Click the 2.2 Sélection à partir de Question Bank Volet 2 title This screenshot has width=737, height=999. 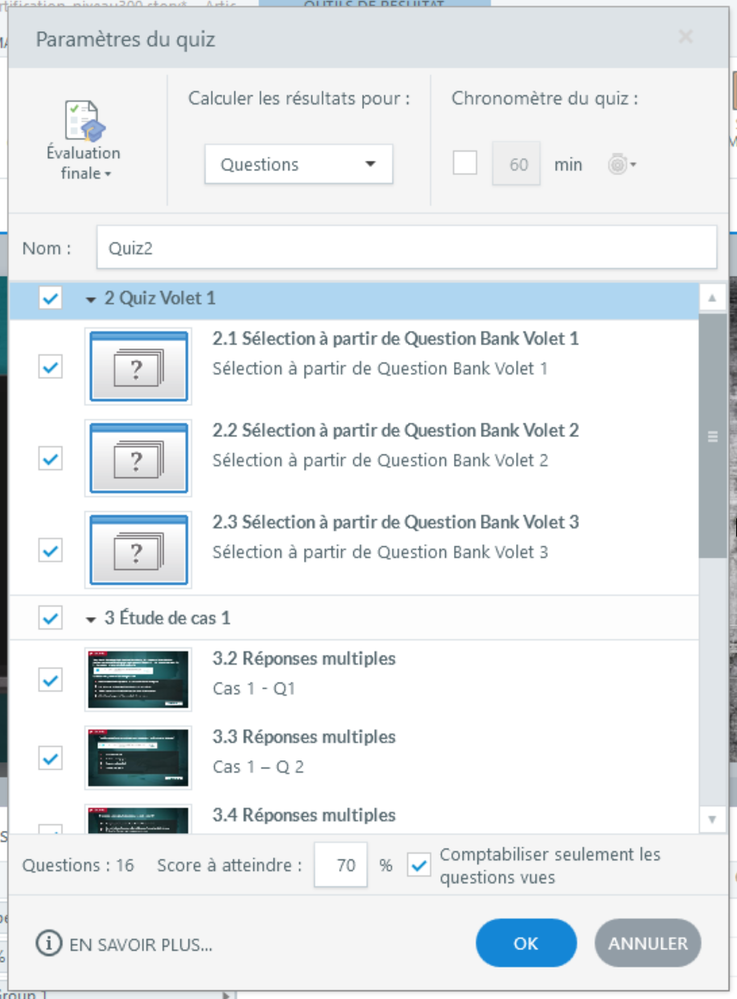[396, 430]
